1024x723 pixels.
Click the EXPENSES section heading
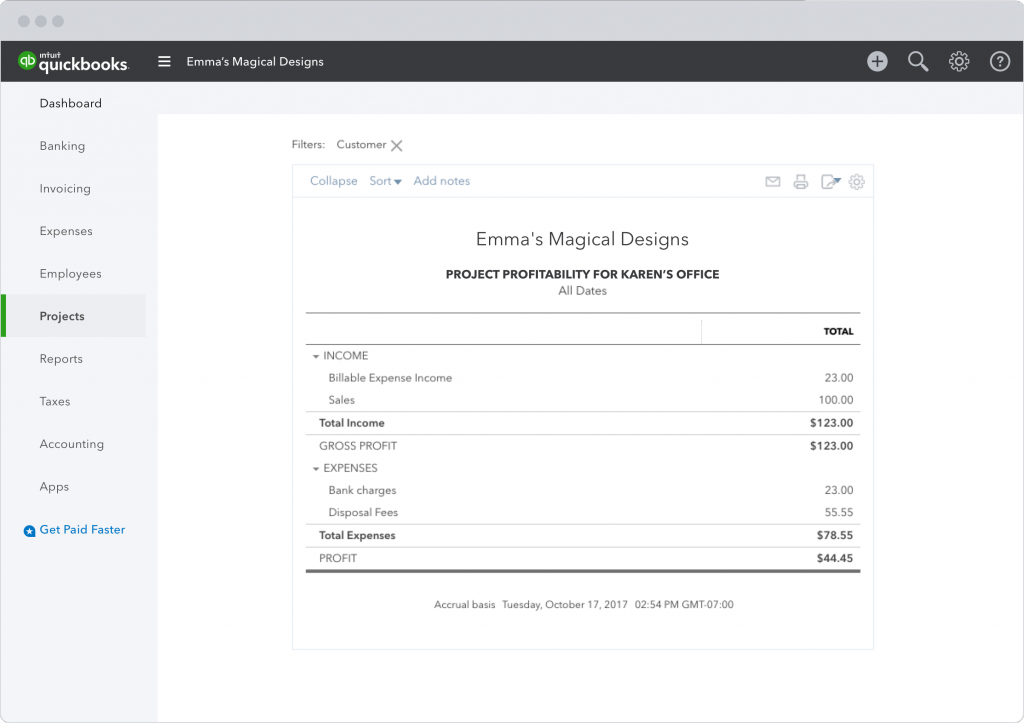[x=350, y=468]
